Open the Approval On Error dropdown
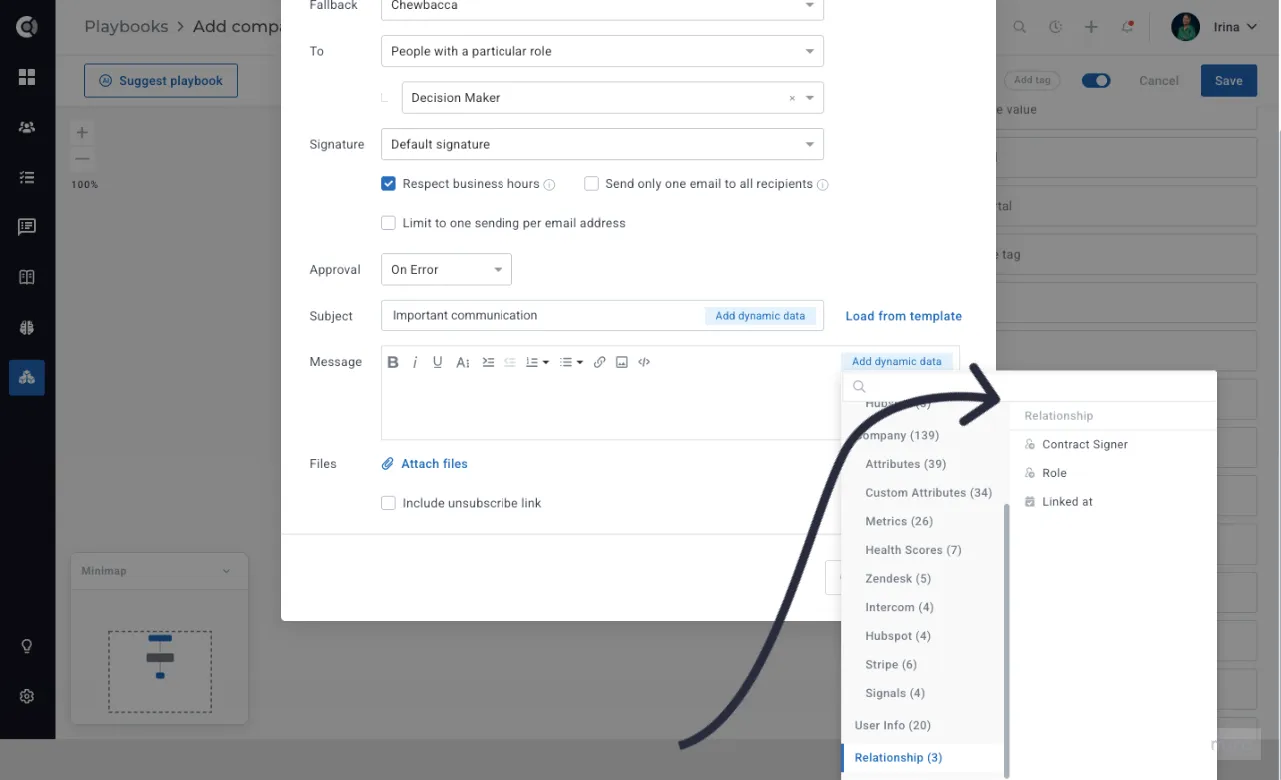The height and width of the screenshot is (780, 1281). [446, 270]
